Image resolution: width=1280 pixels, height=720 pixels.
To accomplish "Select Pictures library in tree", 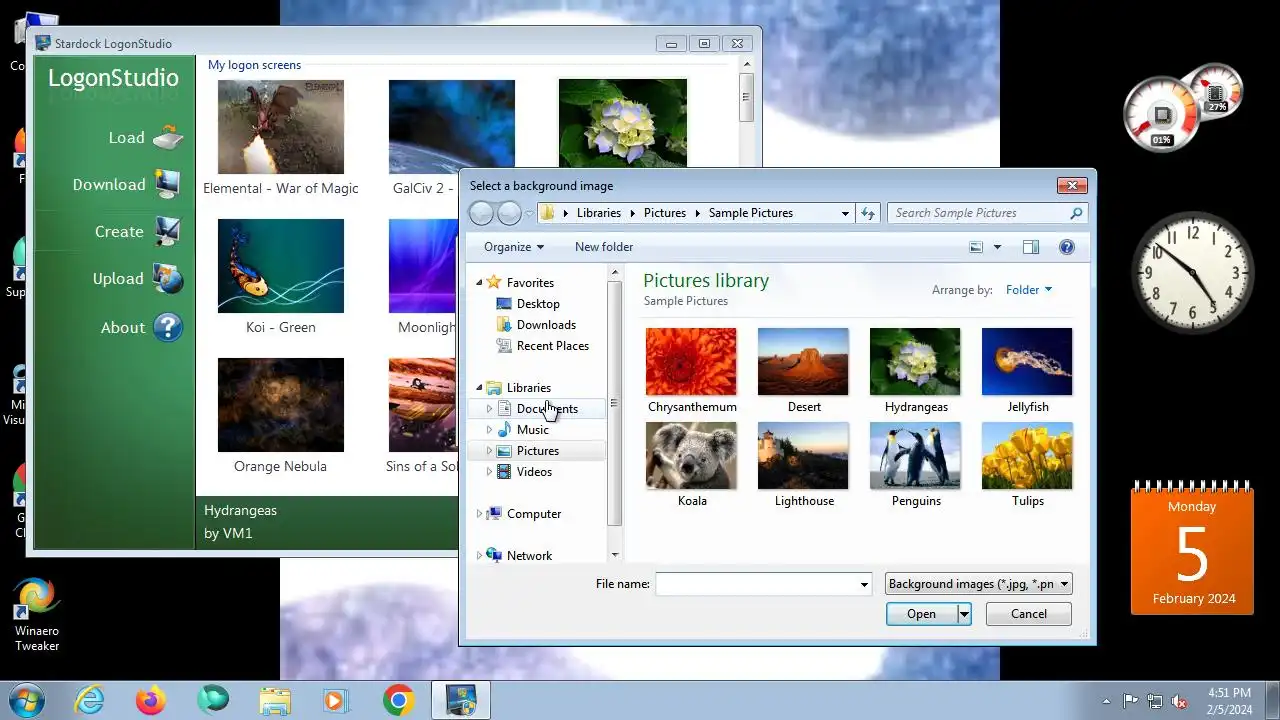I will (x=538, y=451).
